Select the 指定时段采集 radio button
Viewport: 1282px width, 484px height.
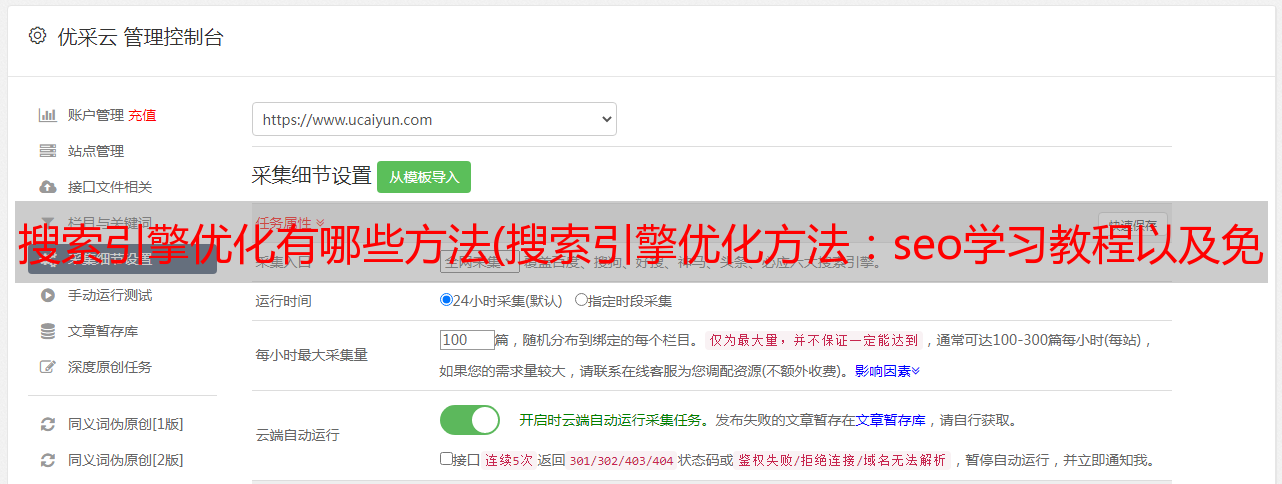581,300
